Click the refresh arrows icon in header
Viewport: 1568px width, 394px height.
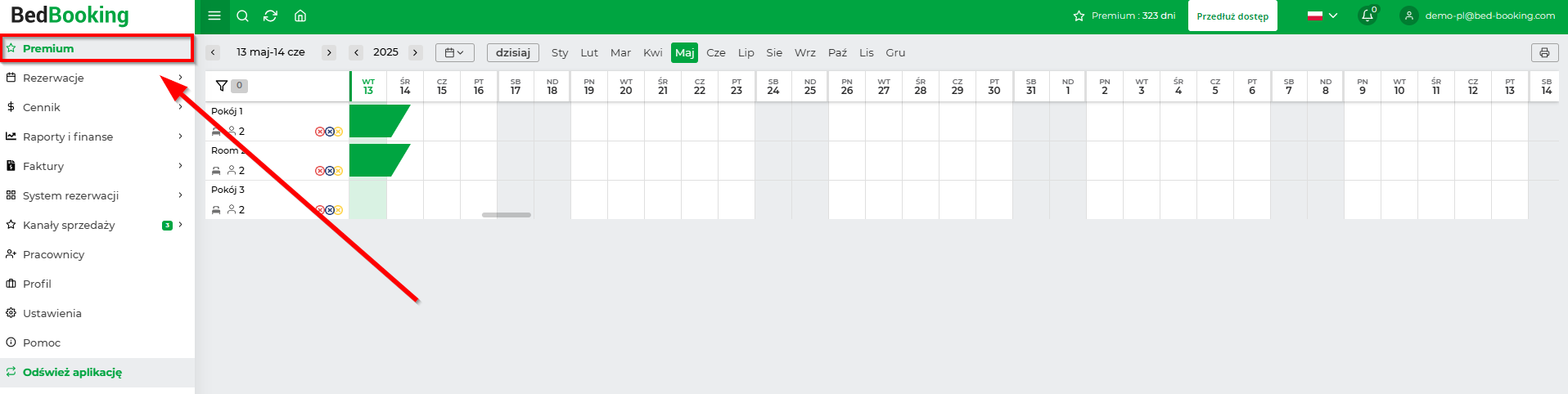tap(270, 16)
